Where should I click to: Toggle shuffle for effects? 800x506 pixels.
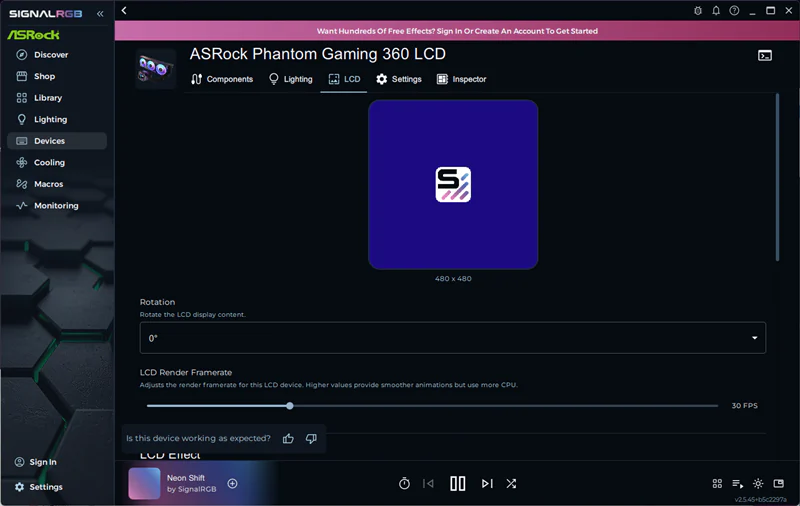coord(511,483)
